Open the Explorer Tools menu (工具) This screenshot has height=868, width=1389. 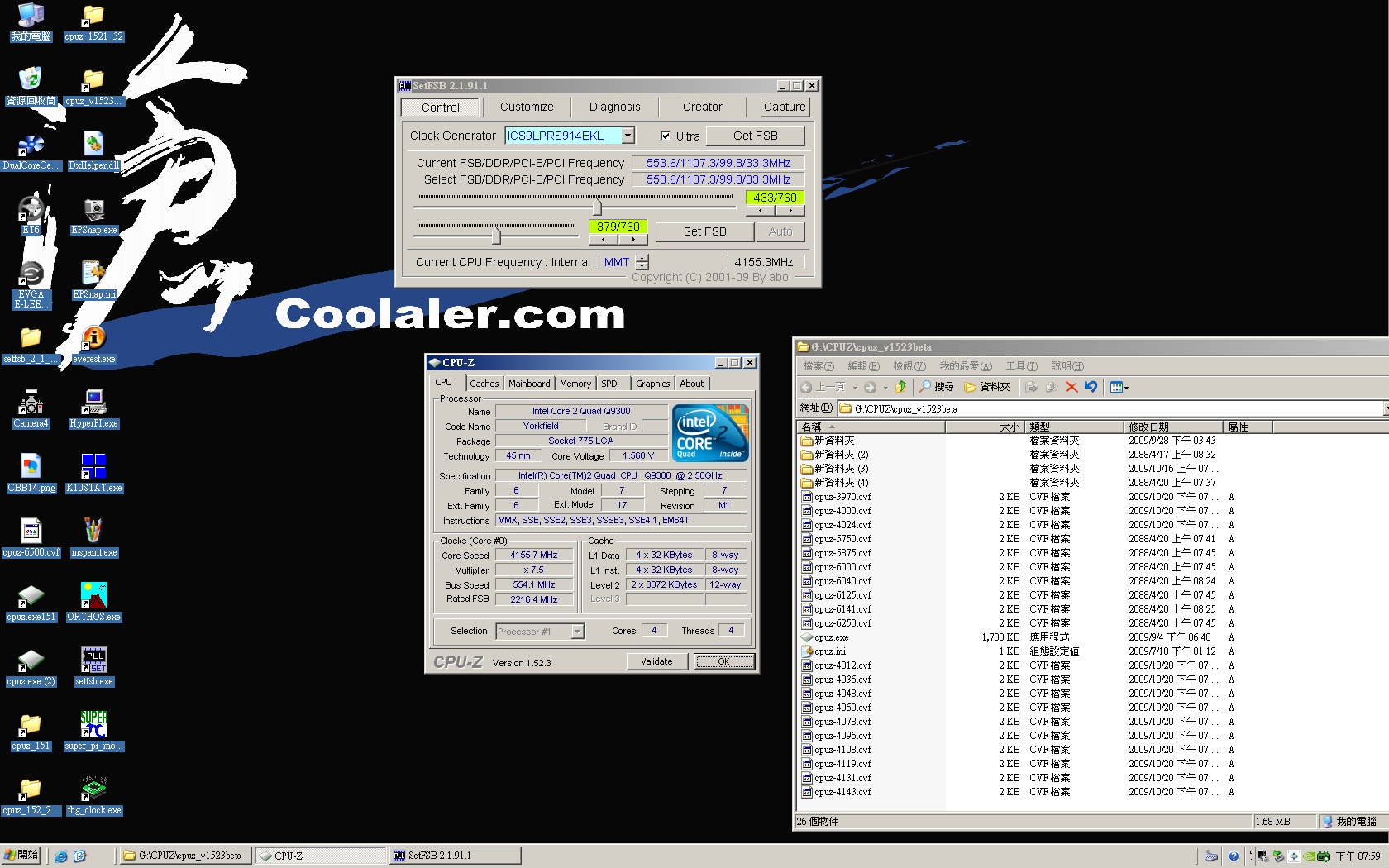(x=1020, y=366)
